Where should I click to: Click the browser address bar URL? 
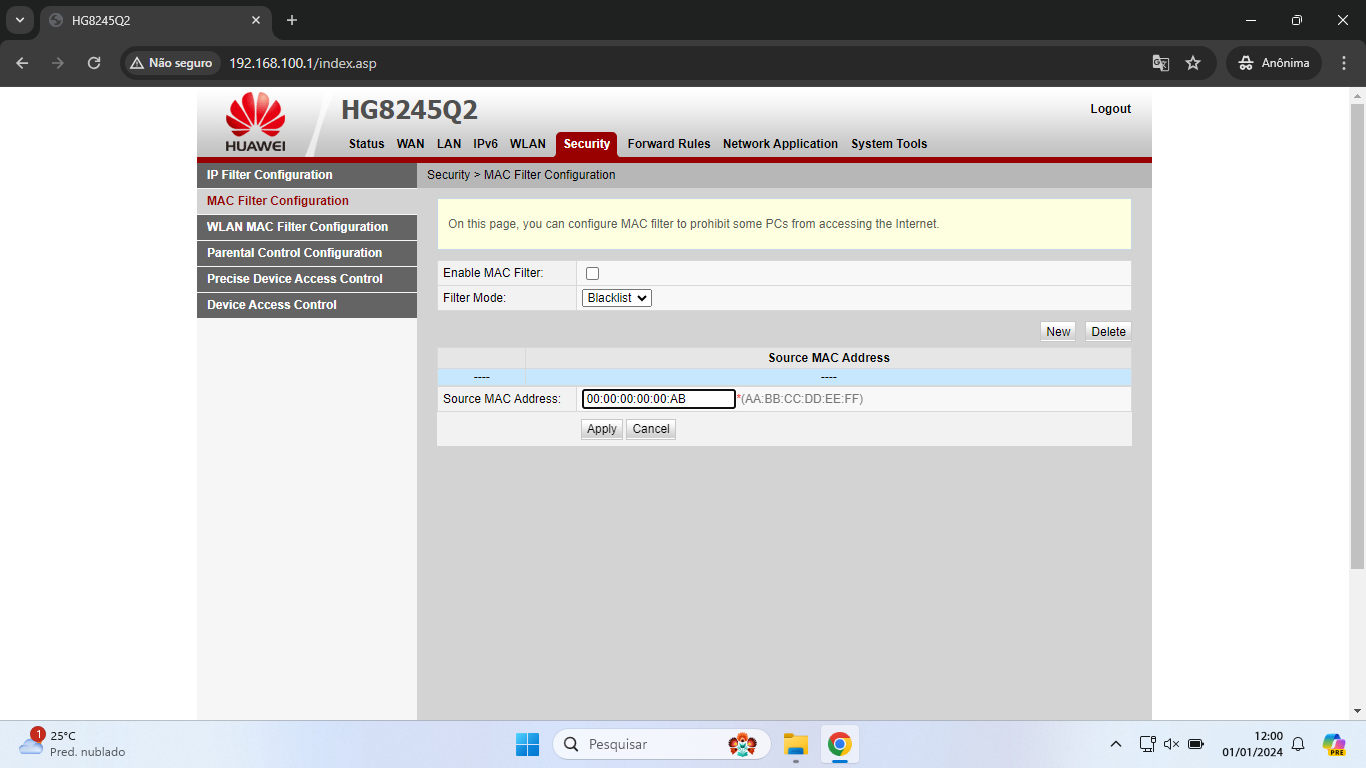[303, 63]
